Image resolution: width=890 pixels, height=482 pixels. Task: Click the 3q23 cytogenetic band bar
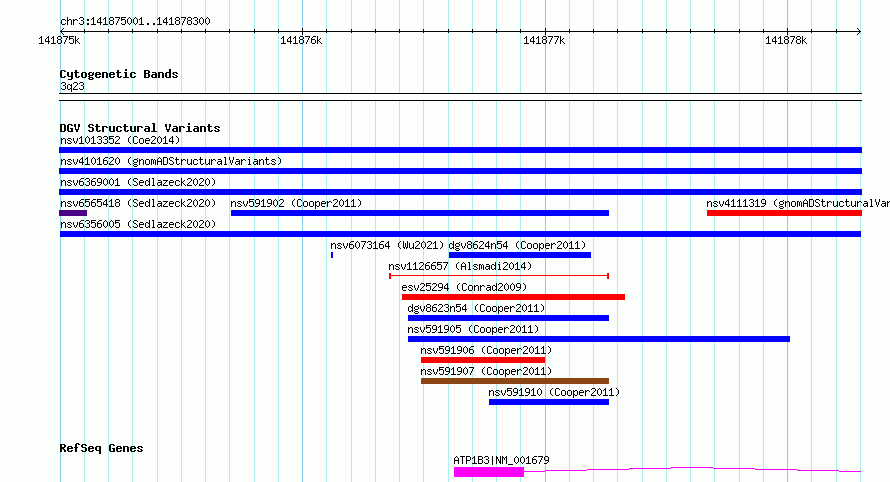tap(460, 97)
